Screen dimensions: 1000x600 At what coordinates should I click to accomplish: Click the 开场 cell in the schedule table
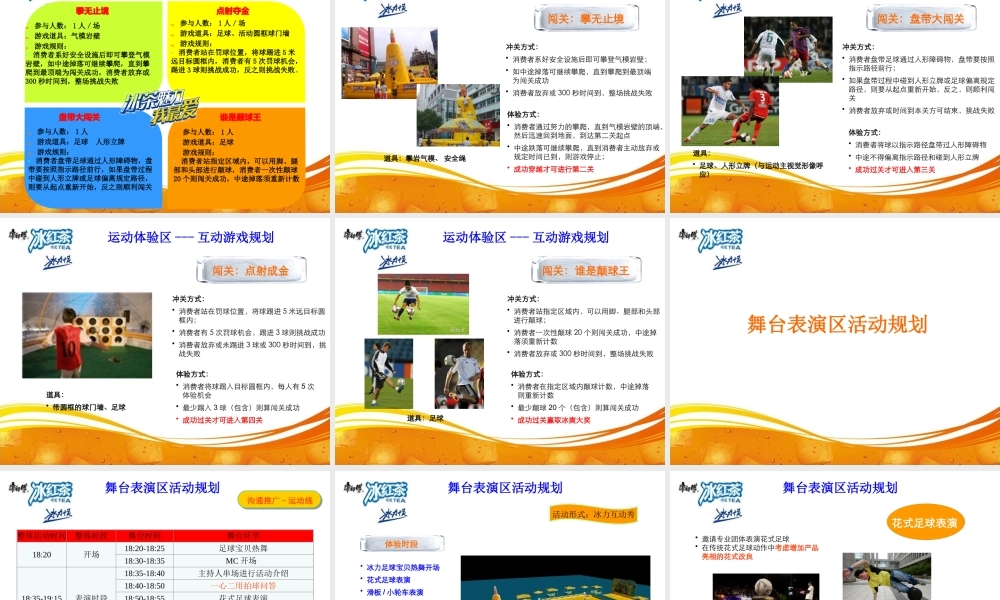tap(92, 555)
